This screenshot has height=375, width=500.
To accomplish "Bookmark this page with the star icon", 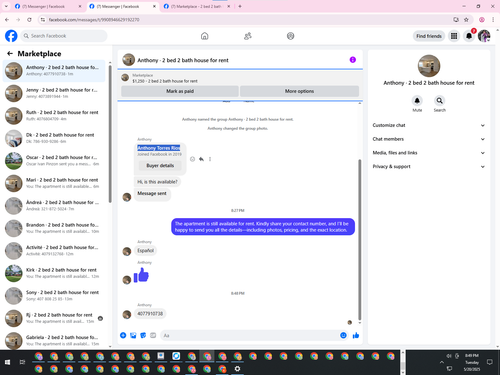I will [x=466, y=20].
